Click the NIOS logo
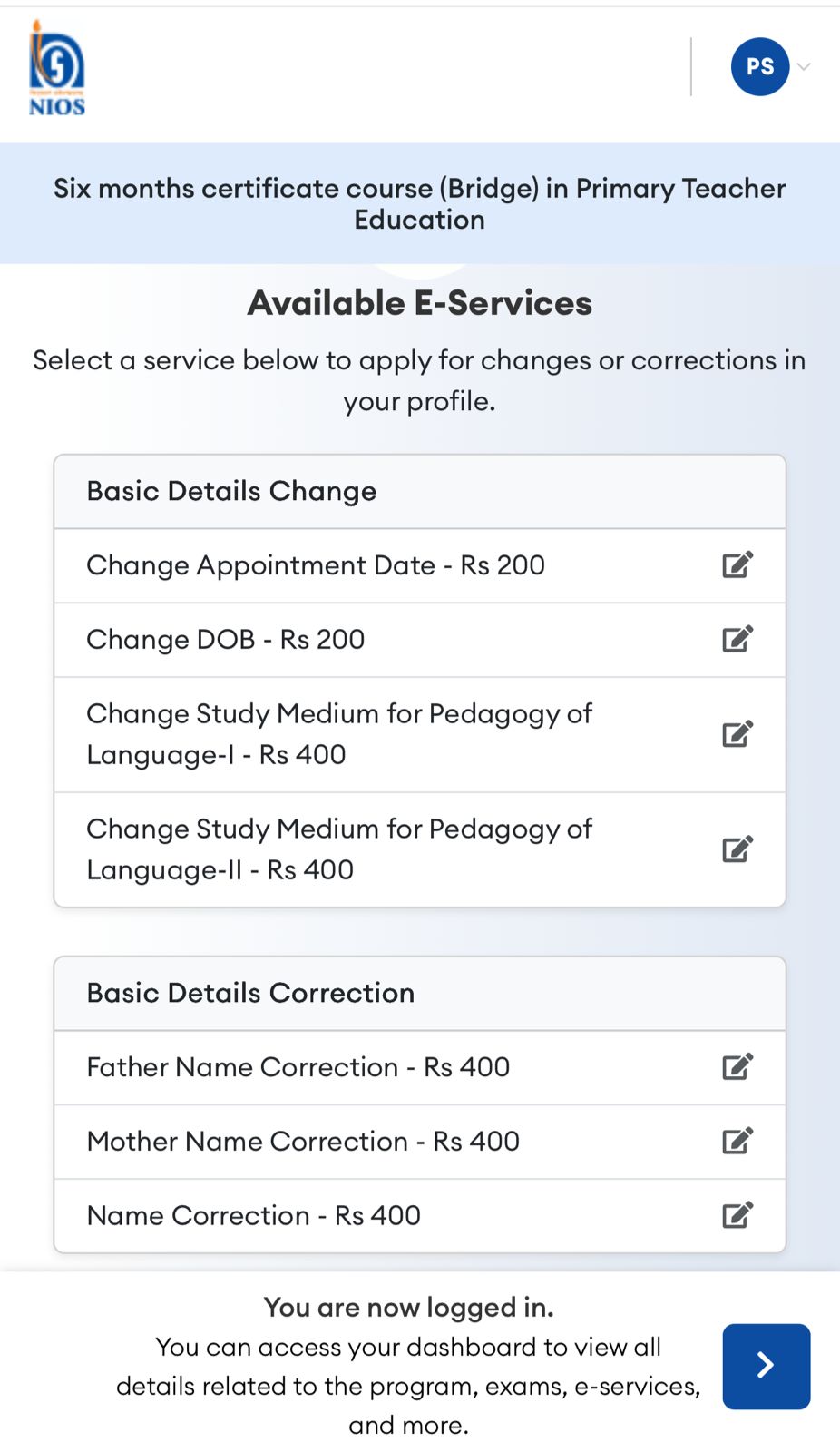This screenshot has width=840, height=1452. (56, 69)
